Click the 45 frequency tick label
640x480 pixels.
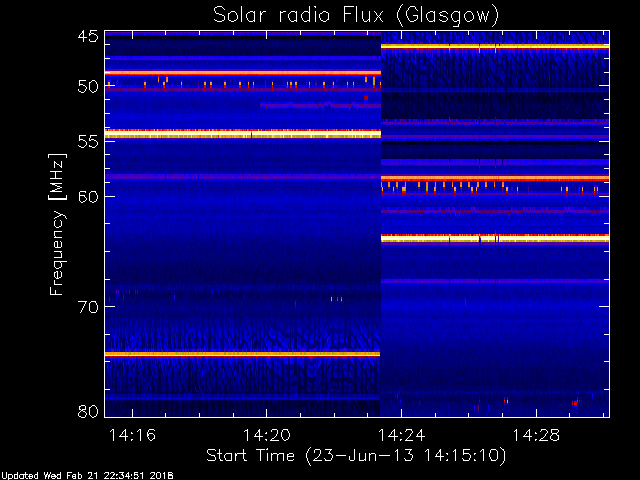click(88, 37)
